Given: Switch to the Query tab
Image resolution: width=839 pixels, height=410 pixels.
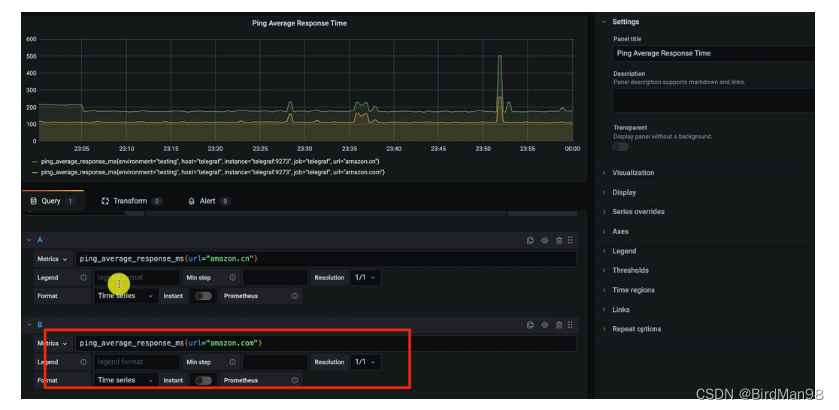Looking at the screenshot, I should tap(53, 201).
